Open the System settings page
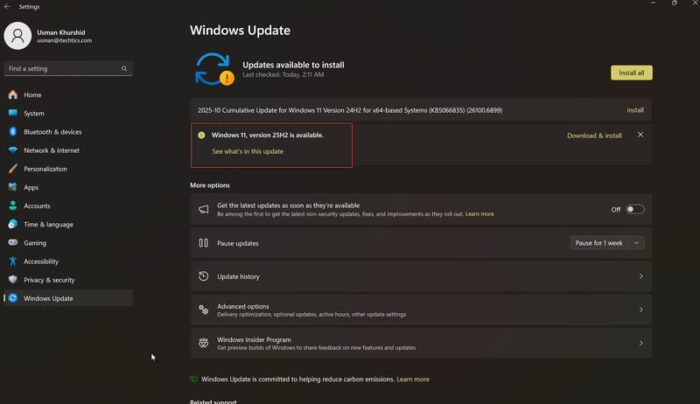The height and width of the screenshot is (404, 700). [34, 113]
